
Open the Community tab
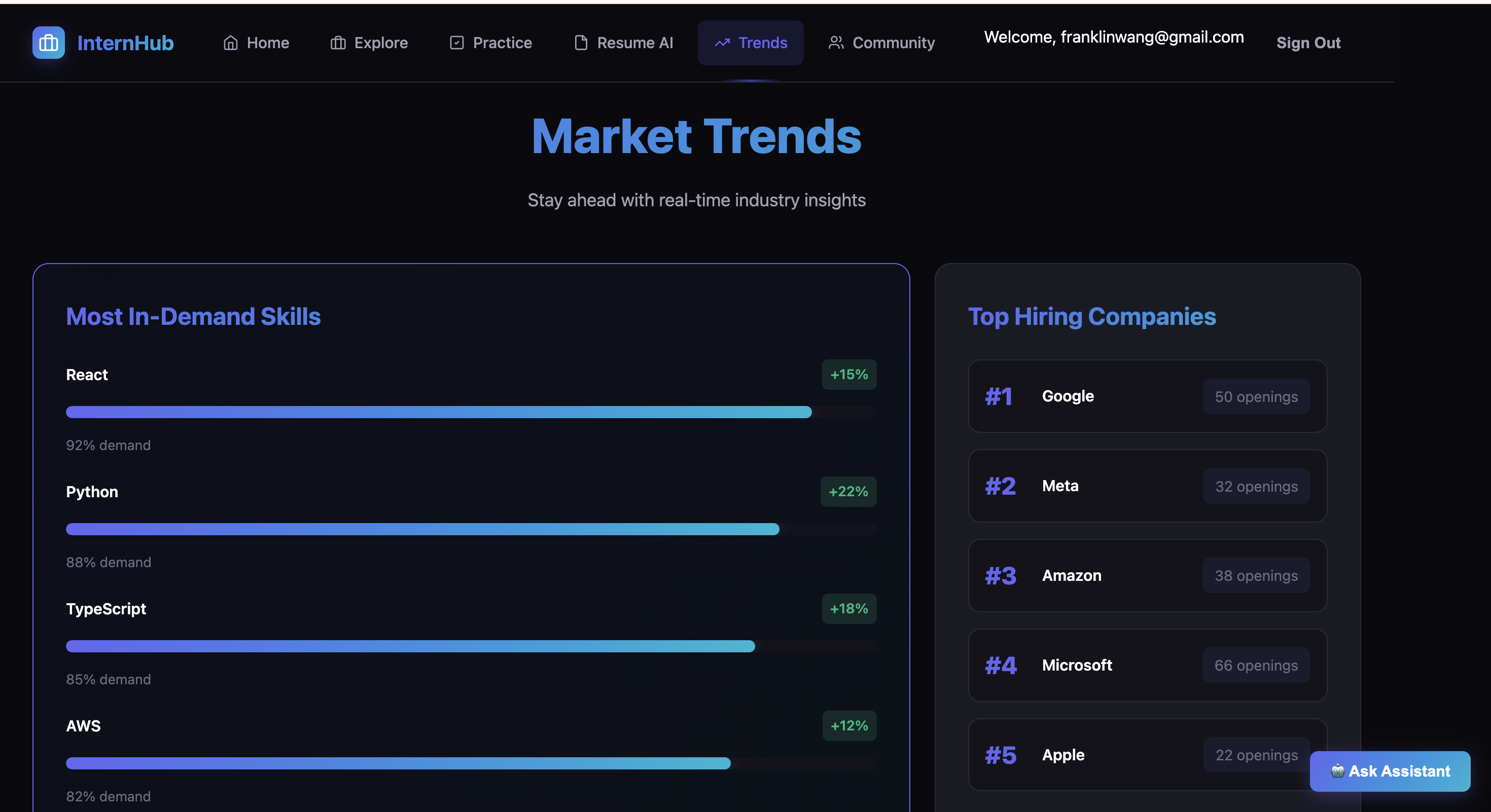881,43
